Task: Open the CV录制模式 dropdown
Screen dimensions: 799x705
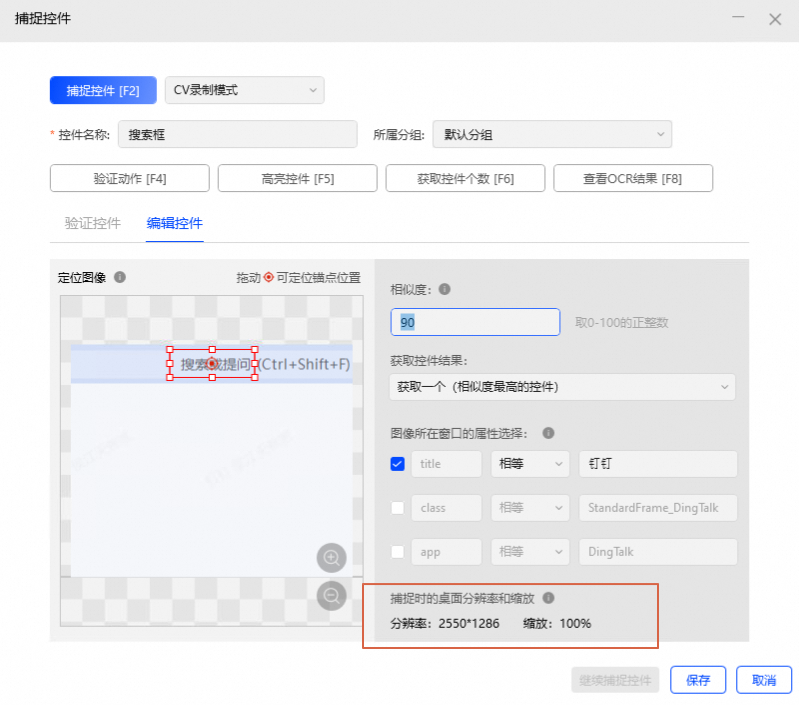Action: [245, 90]
